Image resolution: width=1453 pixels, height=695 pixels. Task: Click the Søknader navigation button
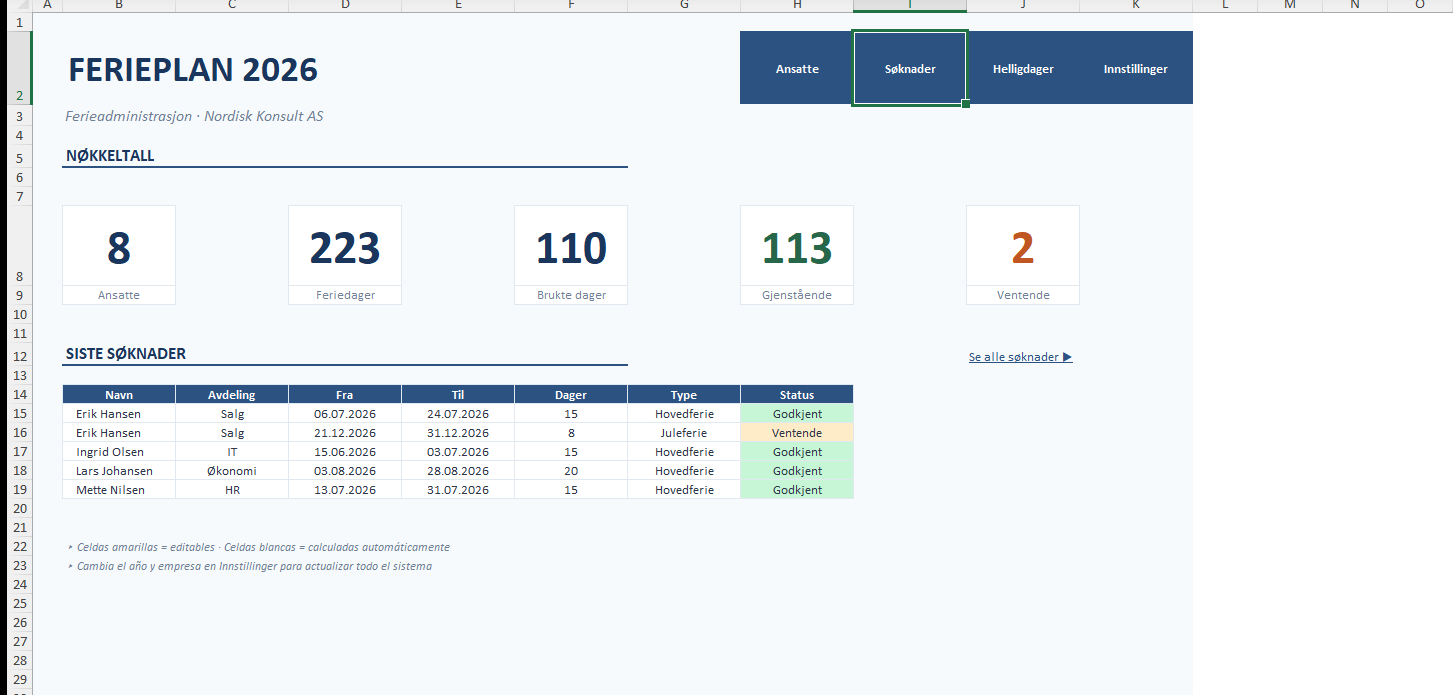tap(910, 69)
